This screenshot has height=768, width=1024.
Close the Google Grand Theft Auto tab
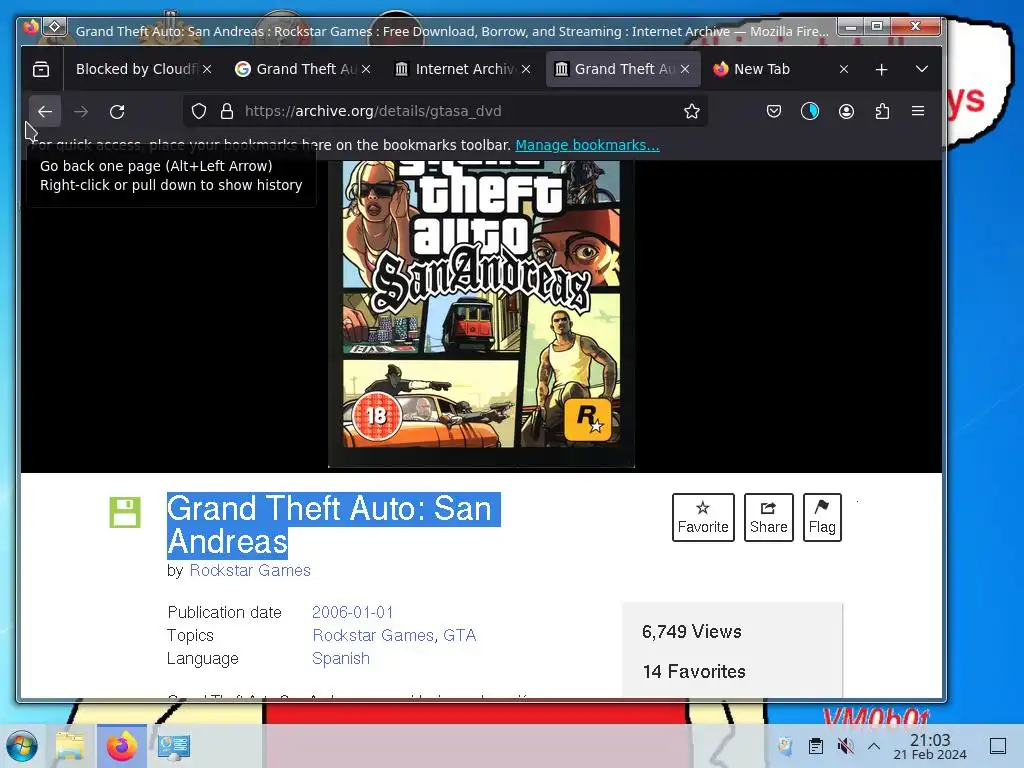pos(366,69)
